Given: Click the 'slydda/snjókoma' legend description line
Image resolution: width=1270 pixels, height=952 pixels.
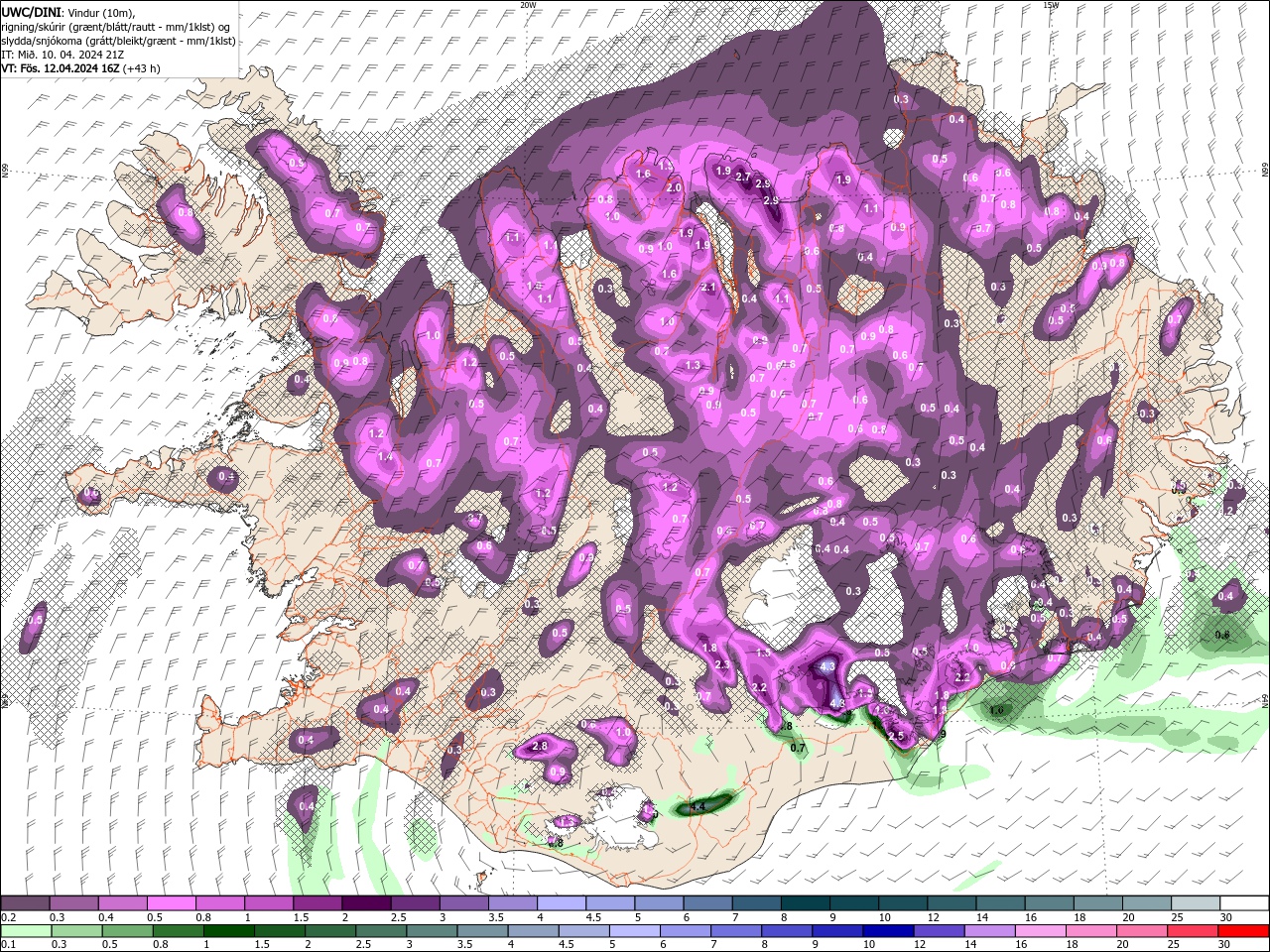Looking at the screenshot, I should [x=118, y=41].
